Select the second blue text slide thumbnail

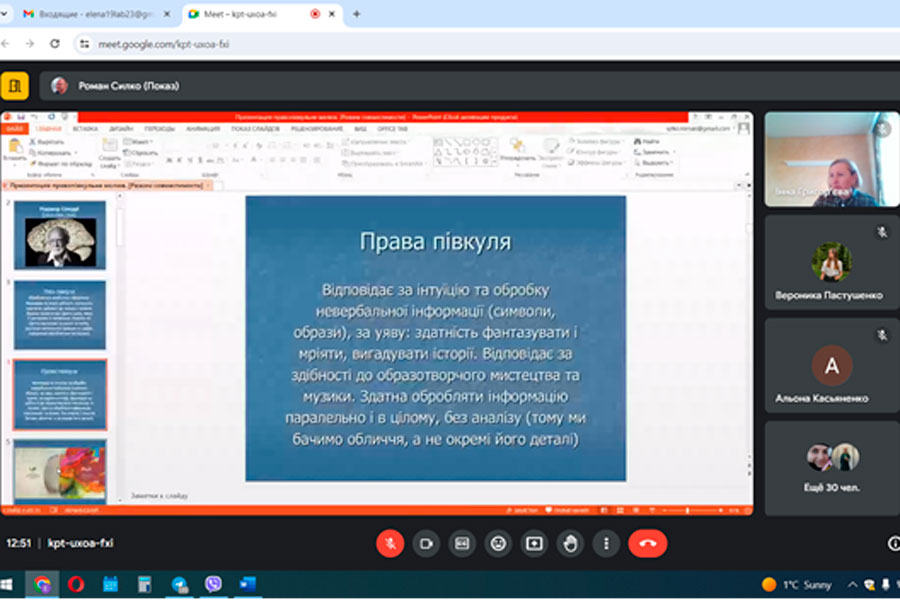60,394
